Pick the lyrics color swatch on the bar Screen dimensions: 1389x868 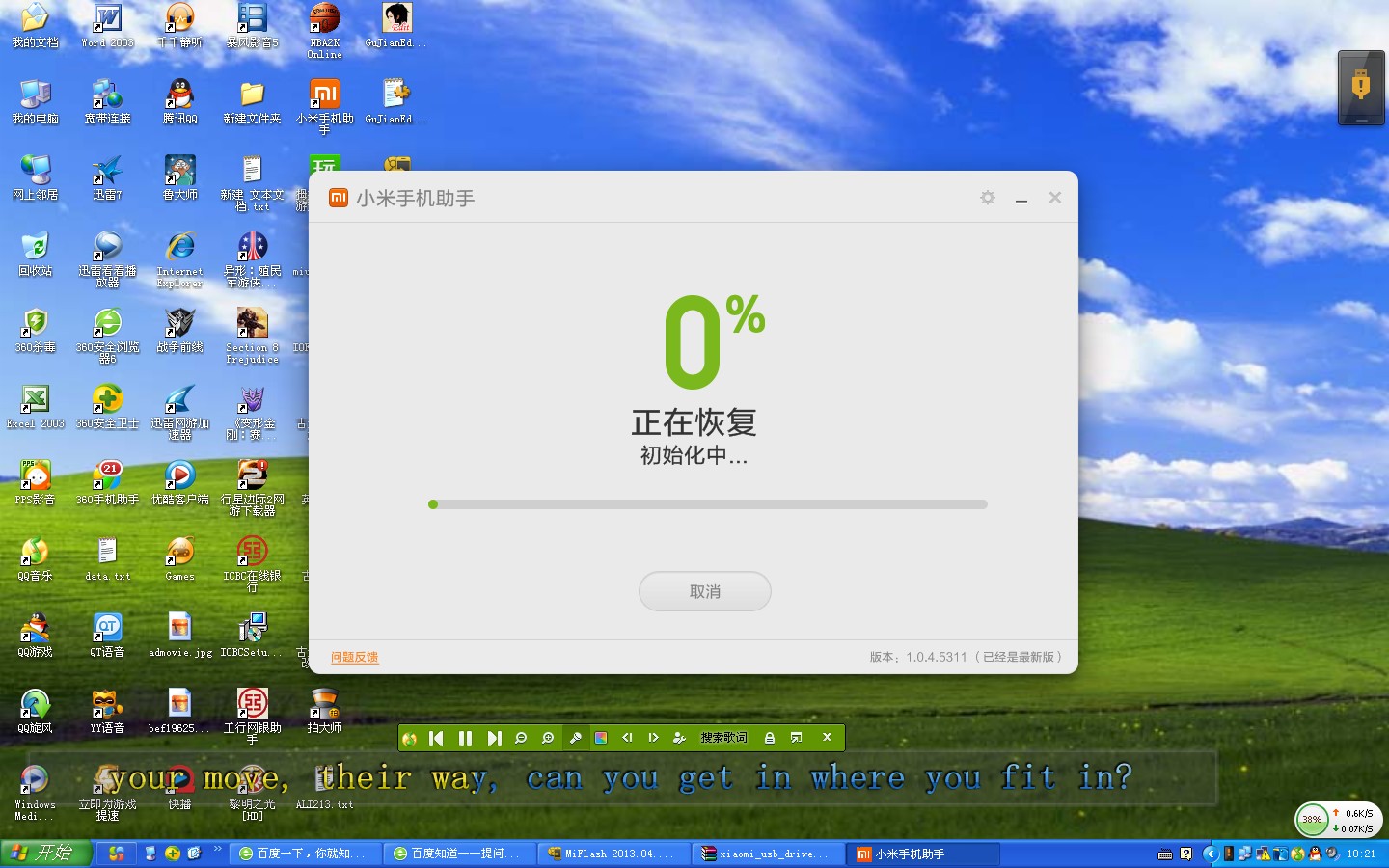coord(602,738)
